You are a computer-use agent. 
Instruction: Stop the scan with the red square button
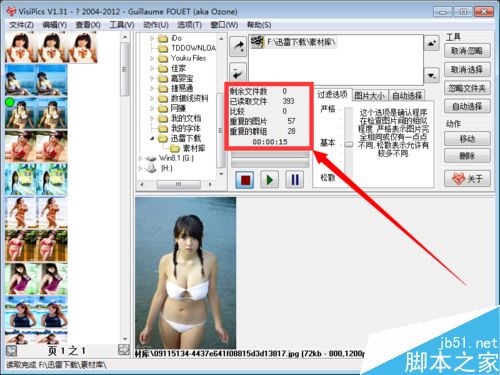coord(245,180)
